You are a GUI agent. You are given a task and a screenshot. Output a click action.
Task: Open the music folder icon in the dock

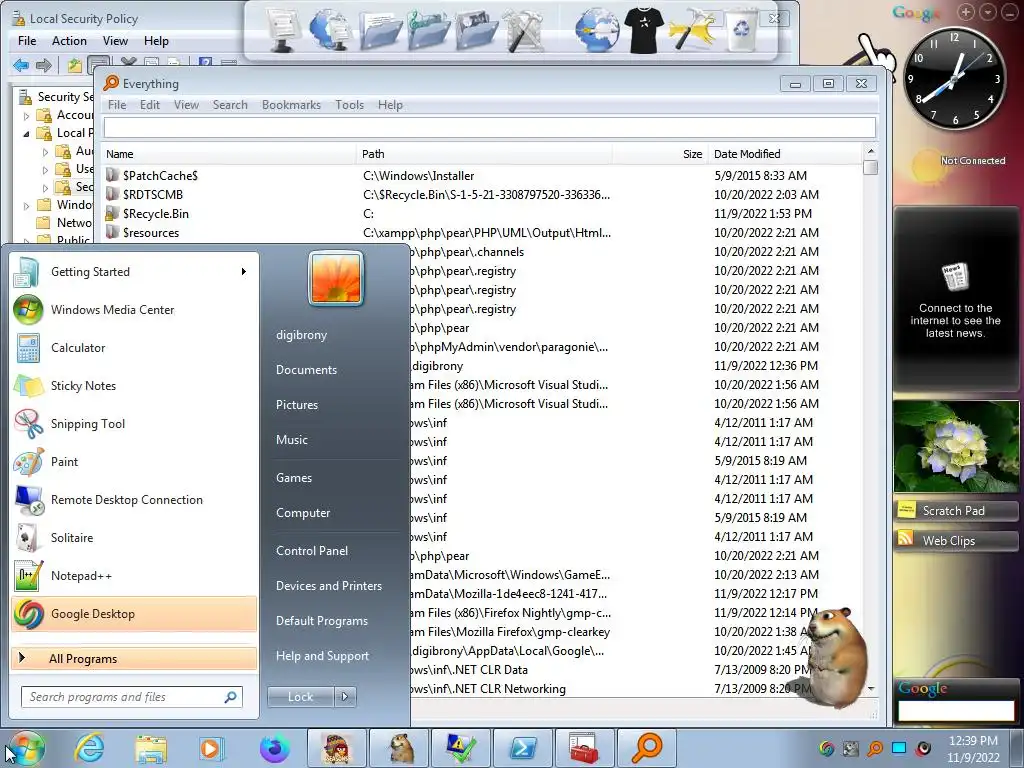tap(428, 30)
